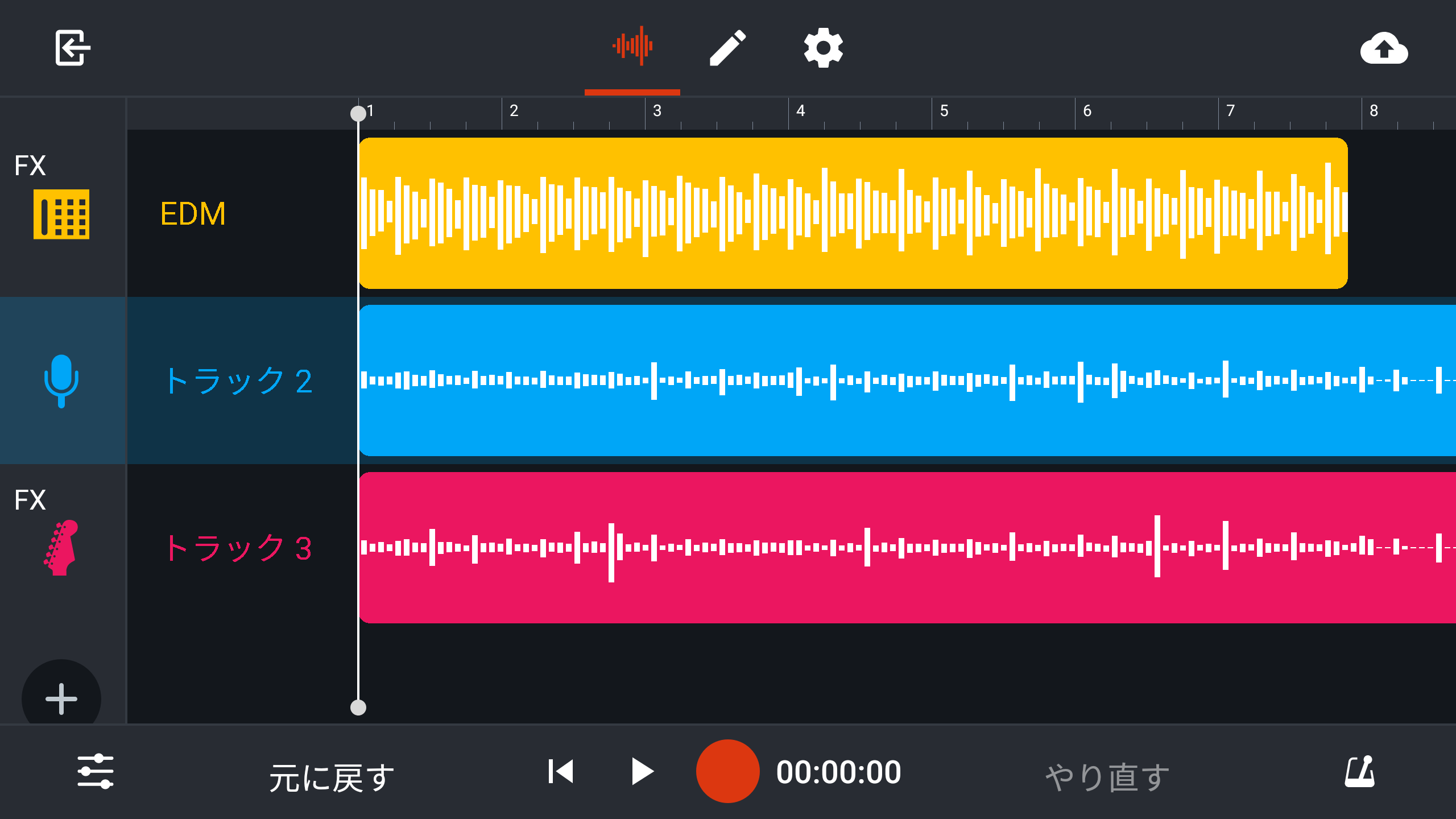This screenshot has width=1456, height=819.
Task: Tap the exit project icon
Action: click(73, 48)
